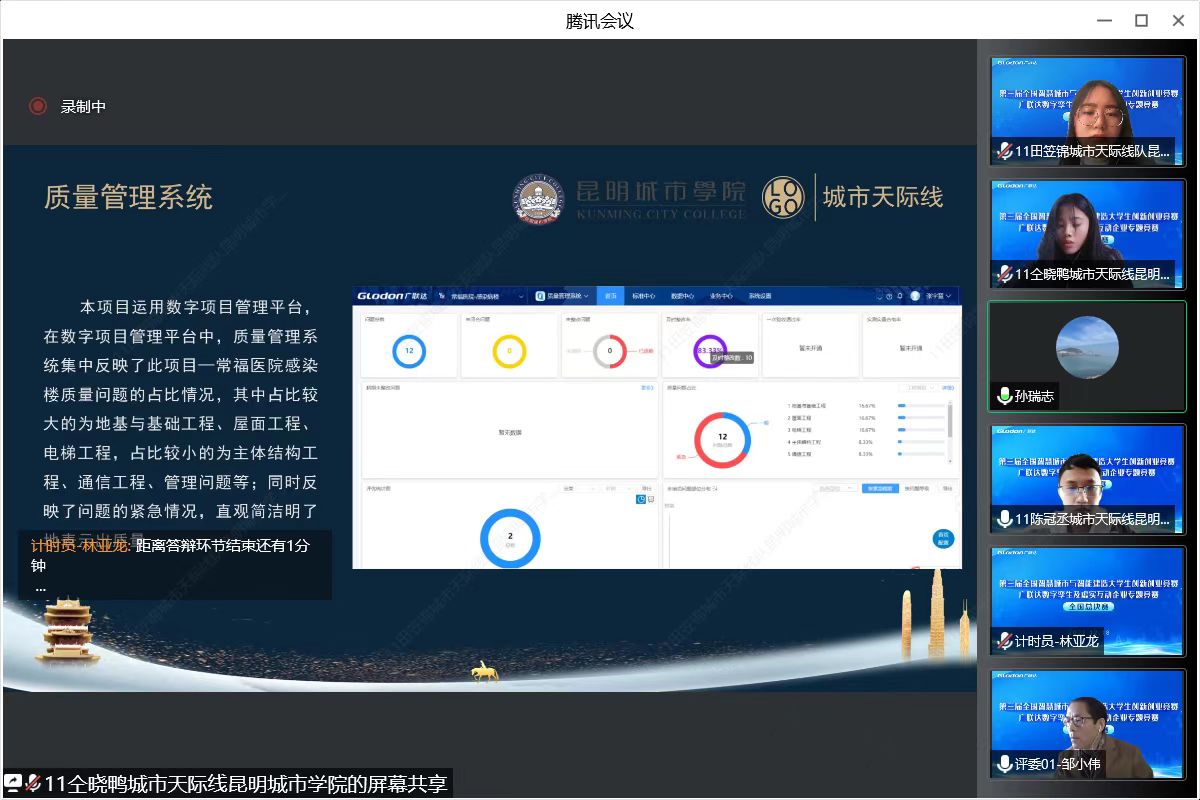Close the 腾讯会议 window

click(x=1177, y=20)
